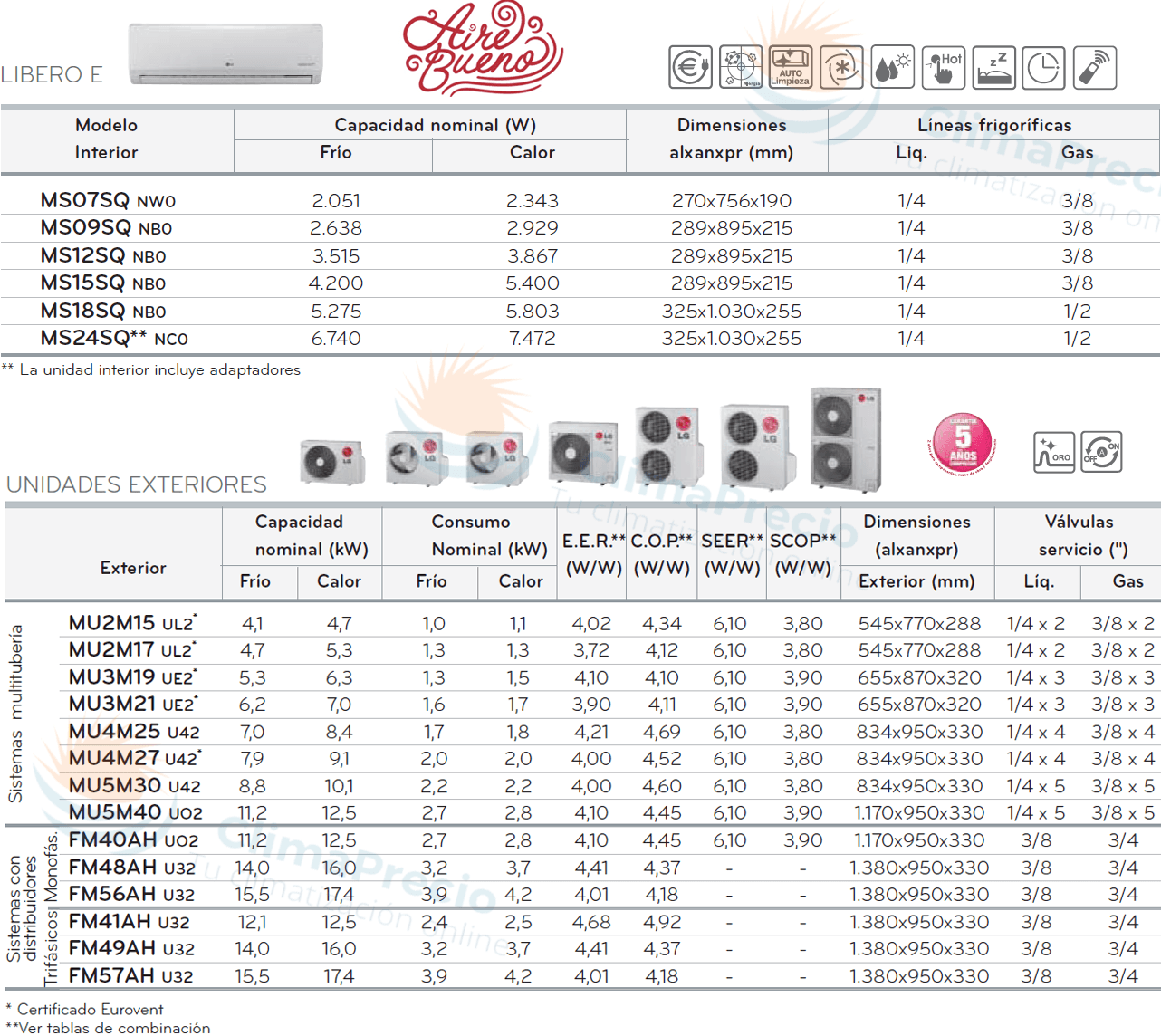Click the indoor unit product image

click(x=225, y=54)
